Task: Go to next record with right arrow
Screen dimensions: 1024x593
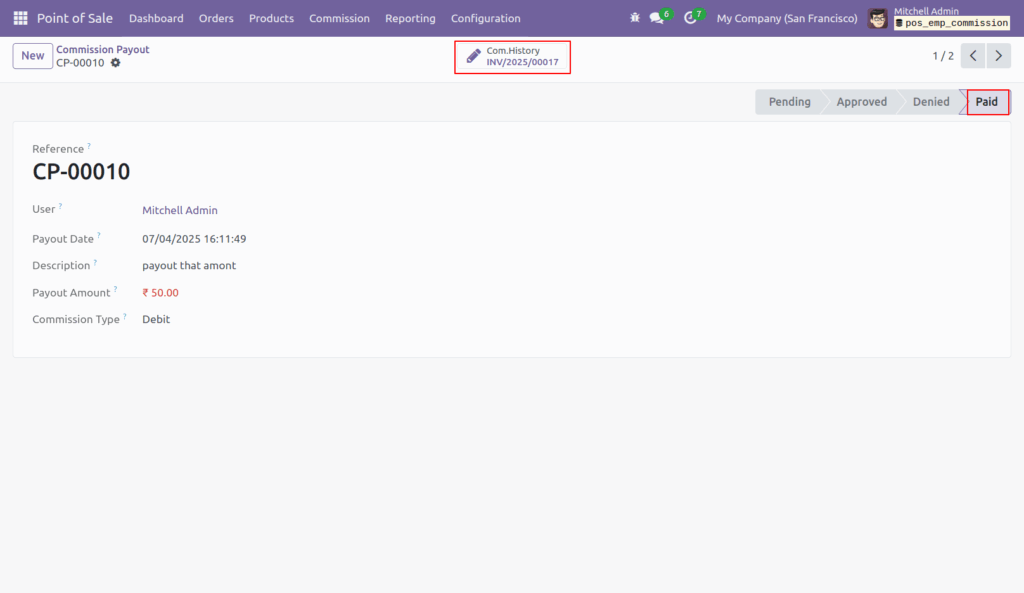Action: pyautogui.click(x=997, y=55)
